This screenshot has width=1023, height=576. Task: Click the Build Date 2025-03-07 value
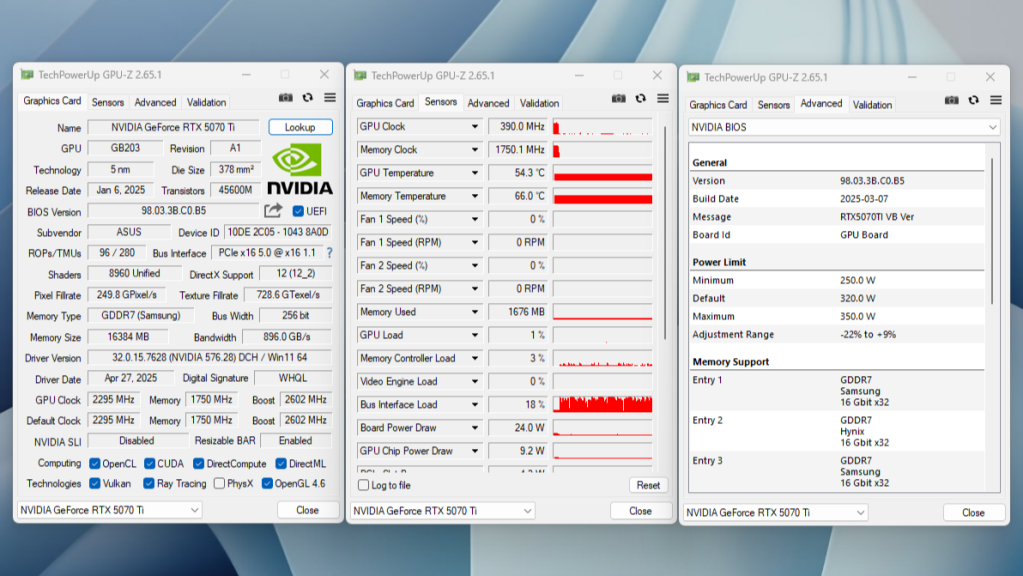pos(864,199)
